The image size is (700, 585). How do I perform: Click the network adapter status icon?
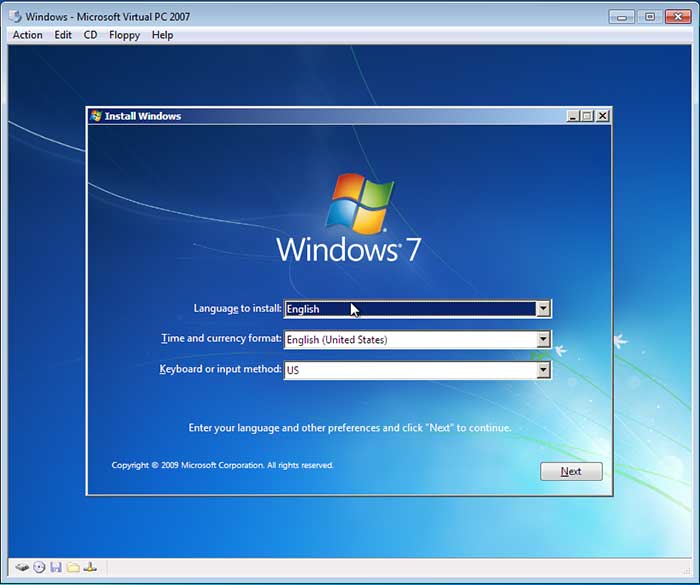coord(90,568)
